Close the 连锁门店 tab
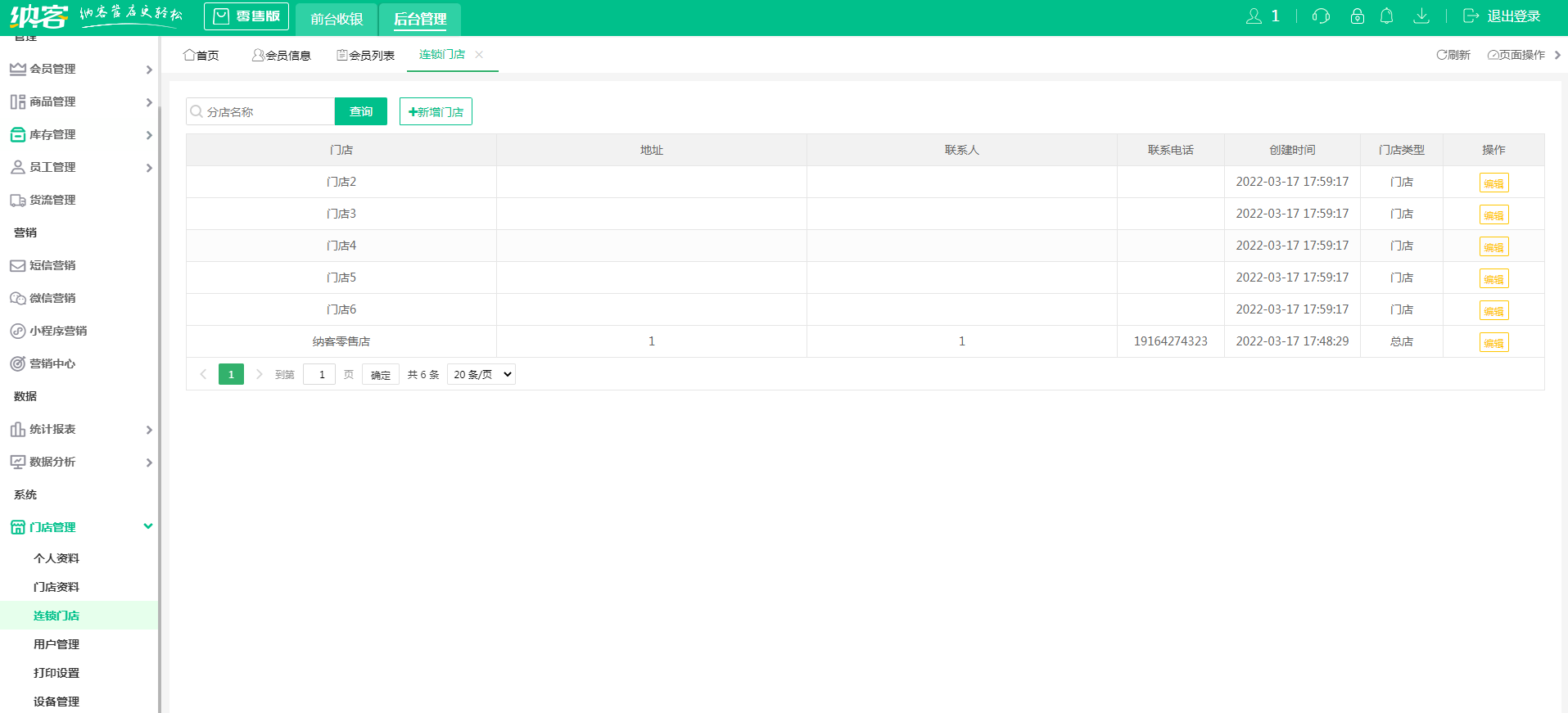Screen dimensions: 1568x713 (479, 55)
